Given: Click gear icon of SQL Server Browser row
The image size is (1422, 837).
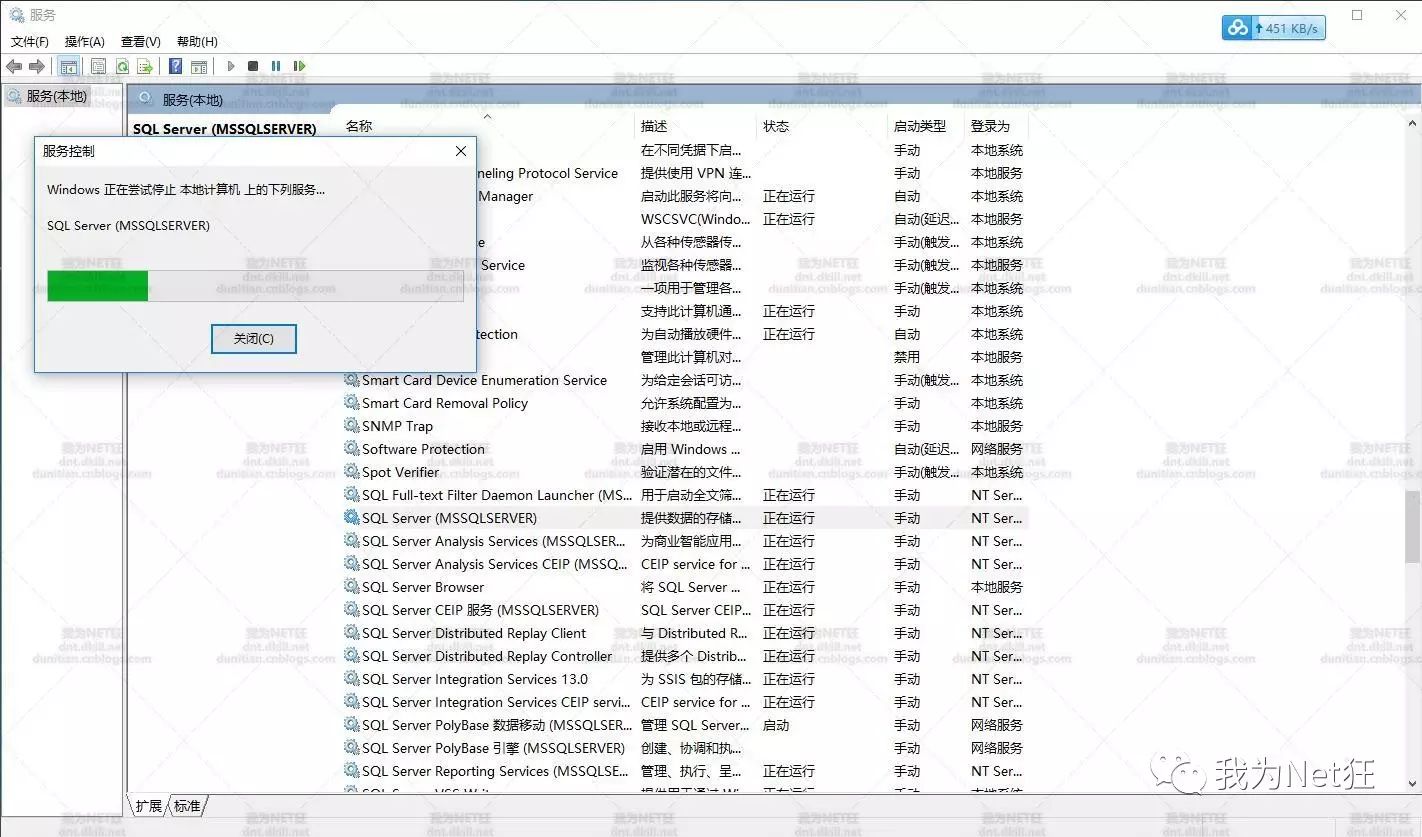Looking at the screenshot, I should click(352, 586).
